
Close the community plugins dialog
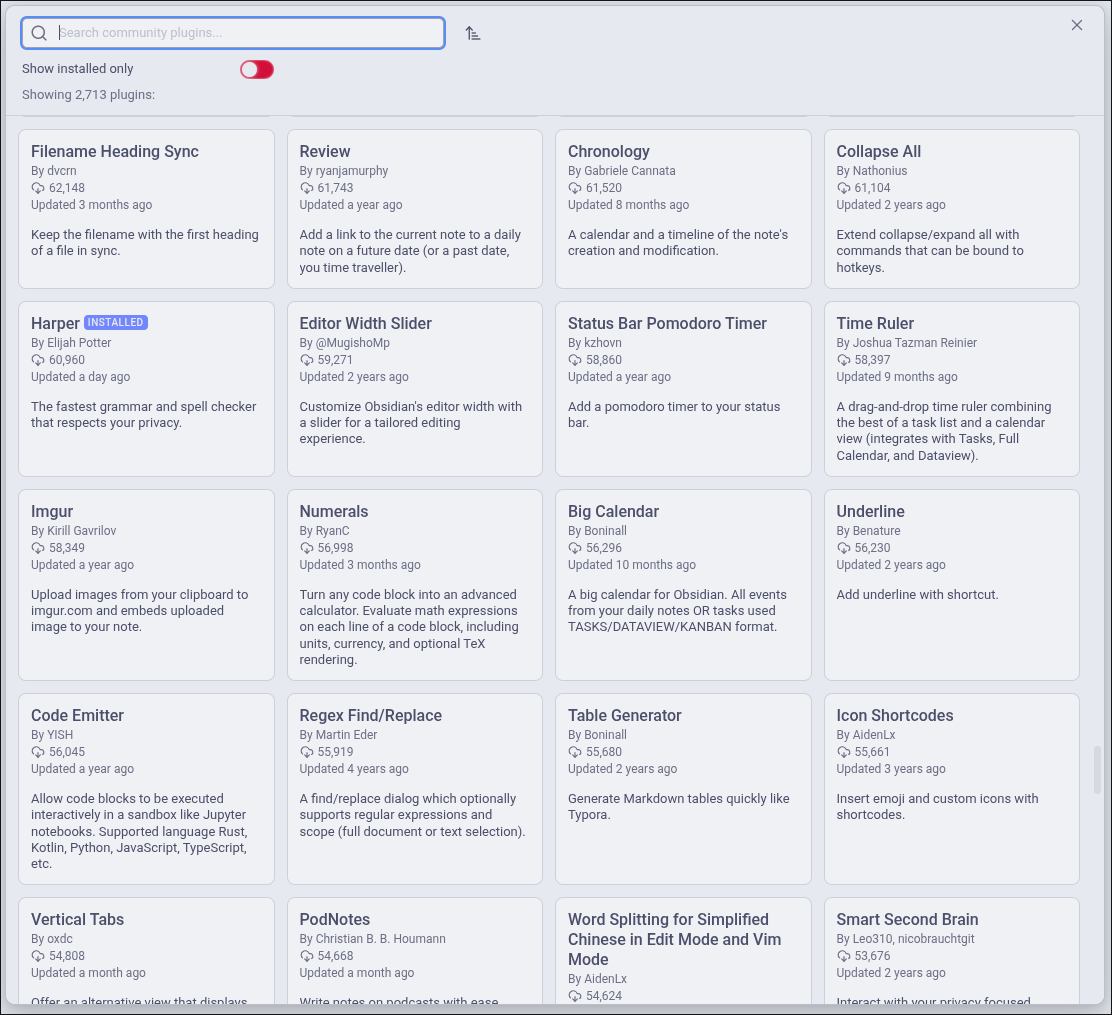(x=1077, y=25)
